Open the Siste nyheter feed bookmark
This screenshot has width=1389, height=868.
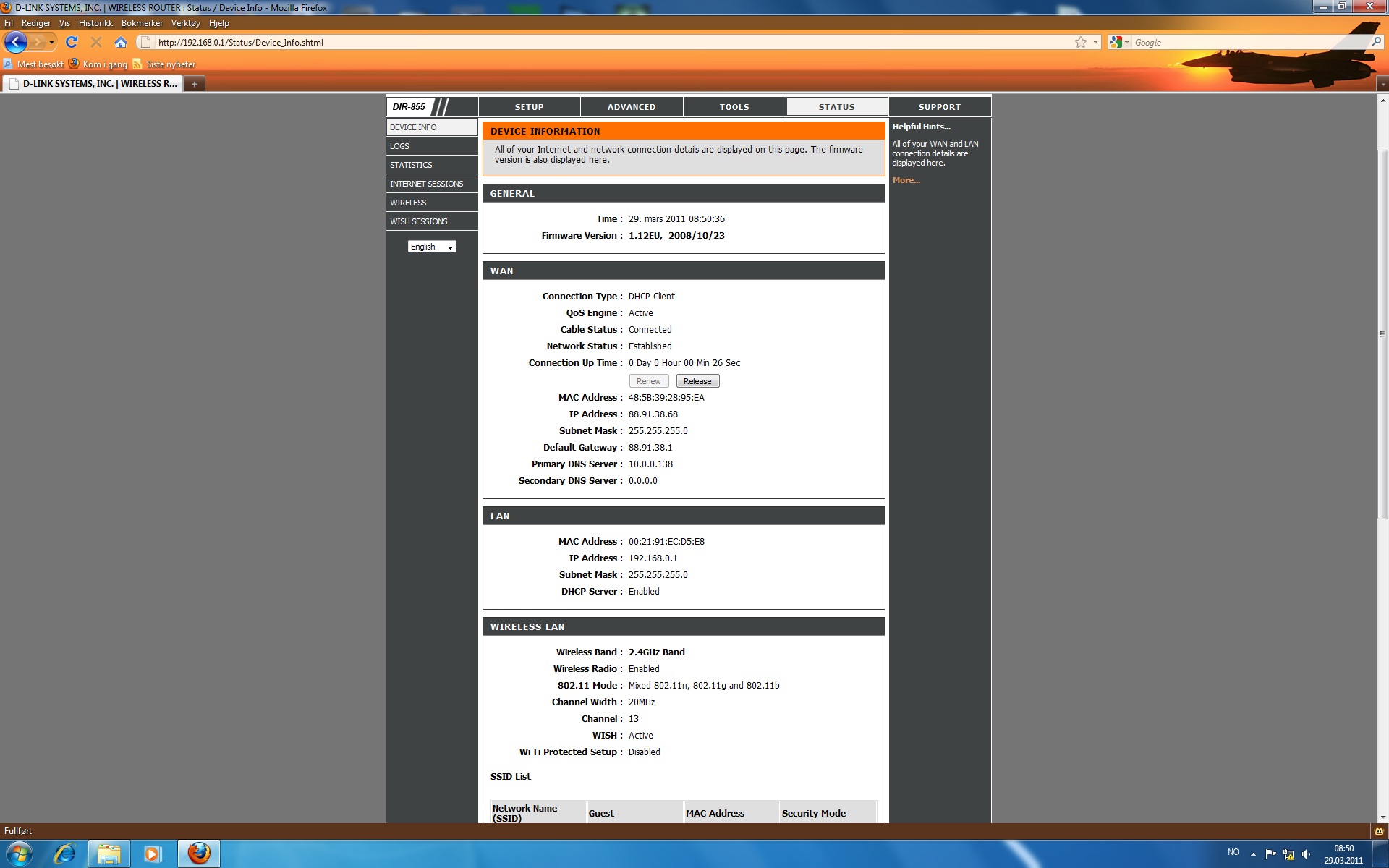(x=164, y=64)
